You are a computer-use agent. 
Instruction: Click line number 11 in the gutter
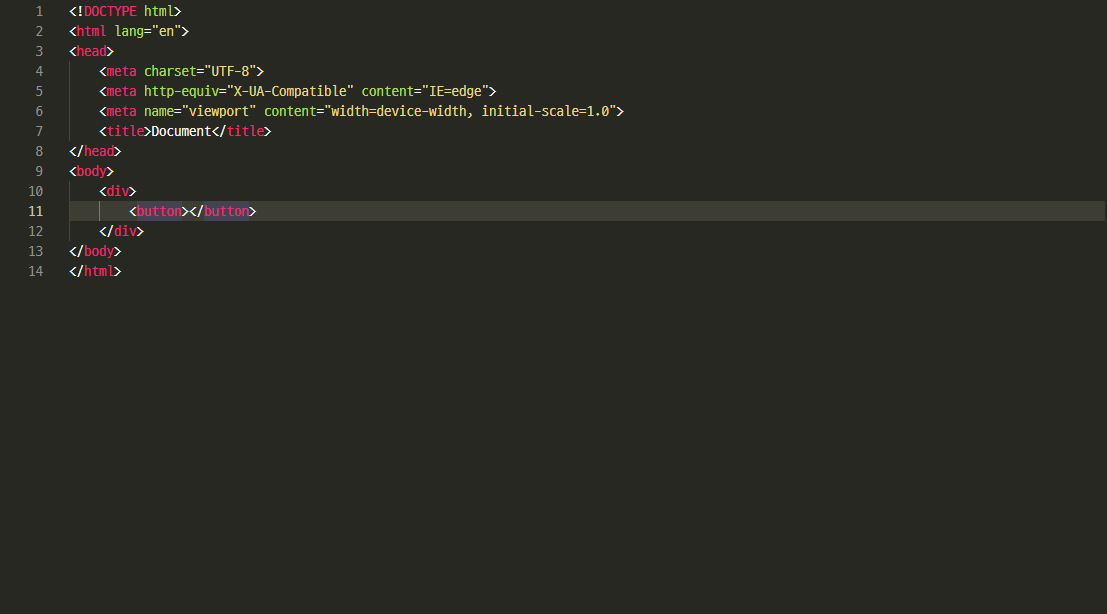point(35,211)
